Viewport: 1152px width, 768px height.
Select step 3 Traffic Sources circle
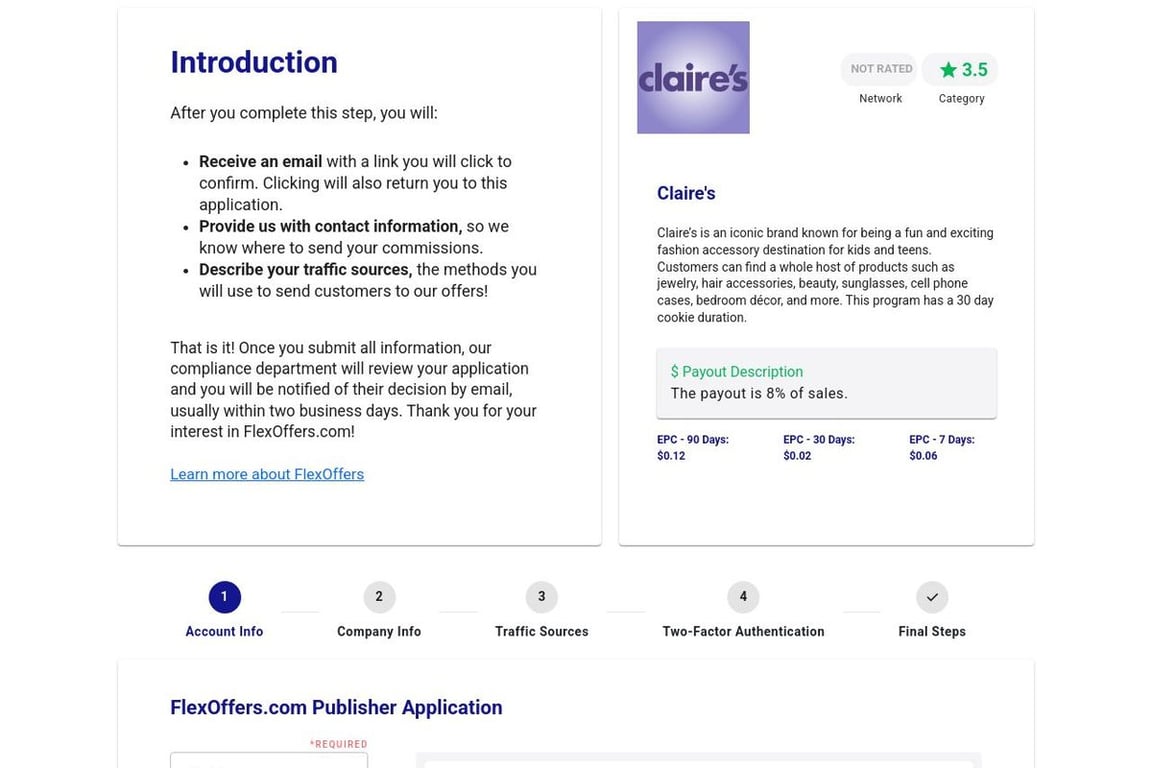pos(541,597)
